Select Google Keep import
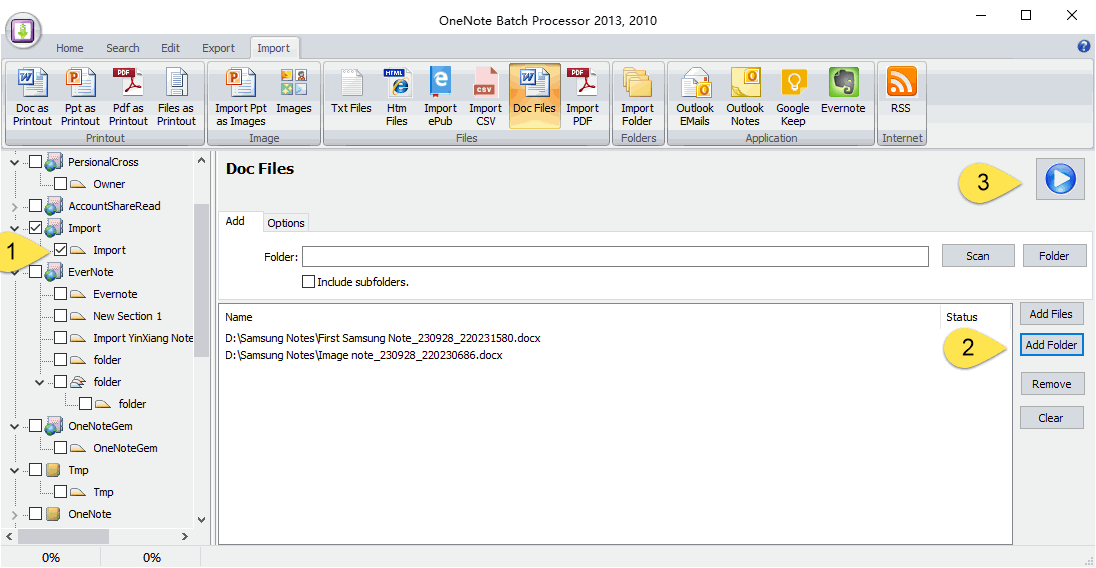This screenshot has width=1096, height=568. click(x=793, y=97)
